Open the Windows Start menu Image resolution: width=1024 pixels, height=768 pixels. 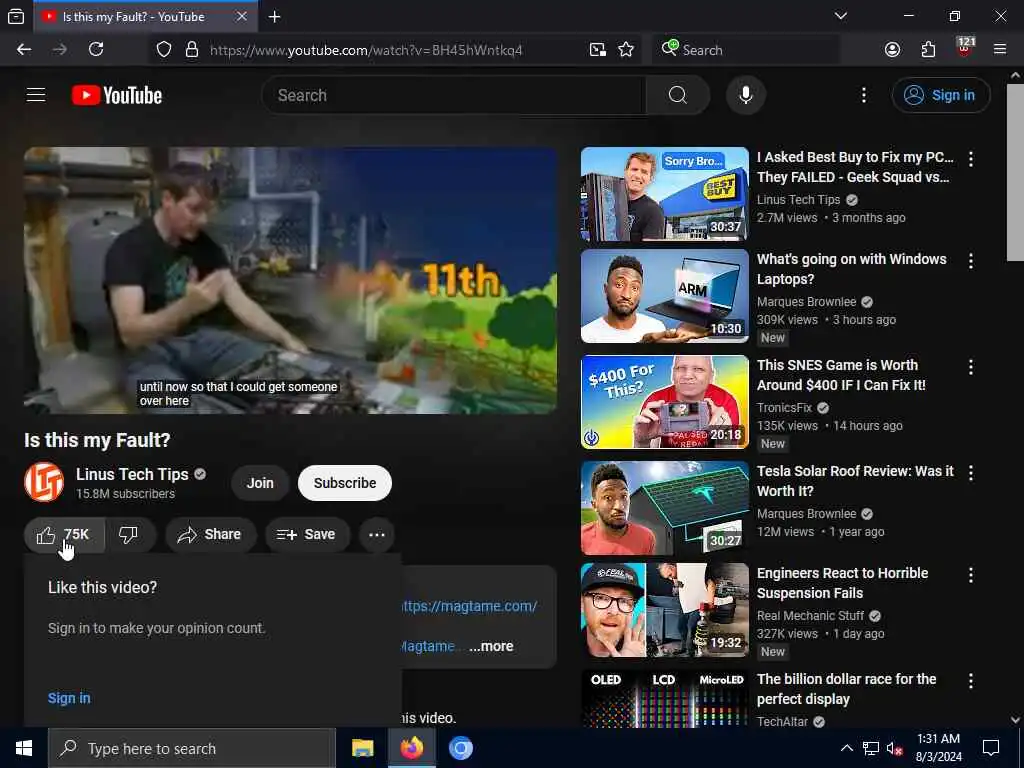click(24, 748)
